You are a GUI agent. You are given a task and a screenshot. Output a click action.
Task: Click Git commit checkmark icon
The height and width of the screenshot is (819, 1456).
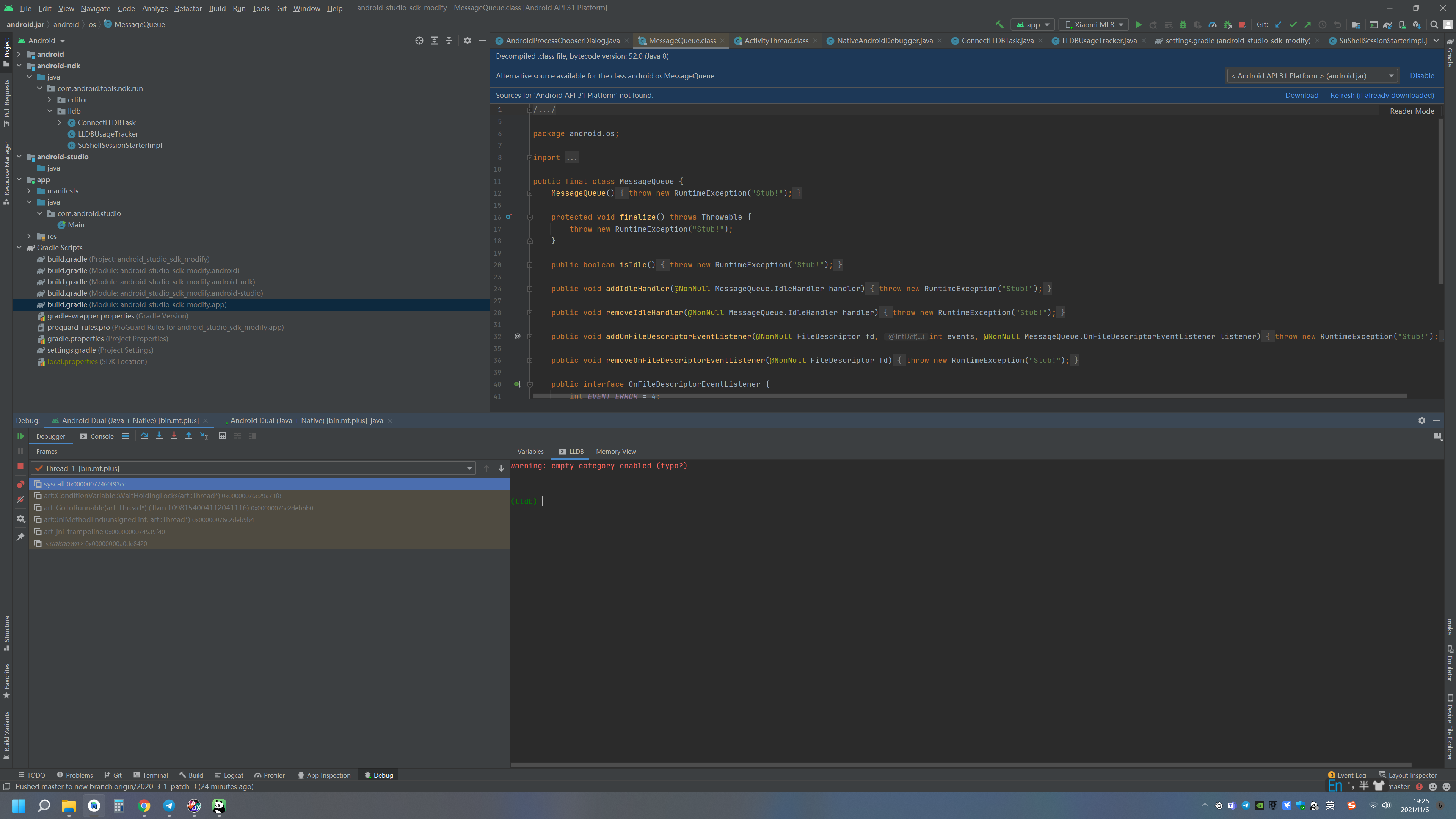1293,25
